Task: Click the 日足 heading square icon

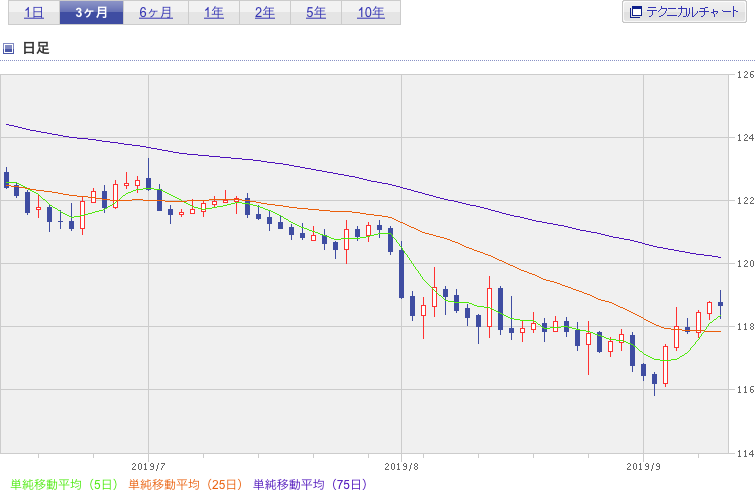Action: 8,48
